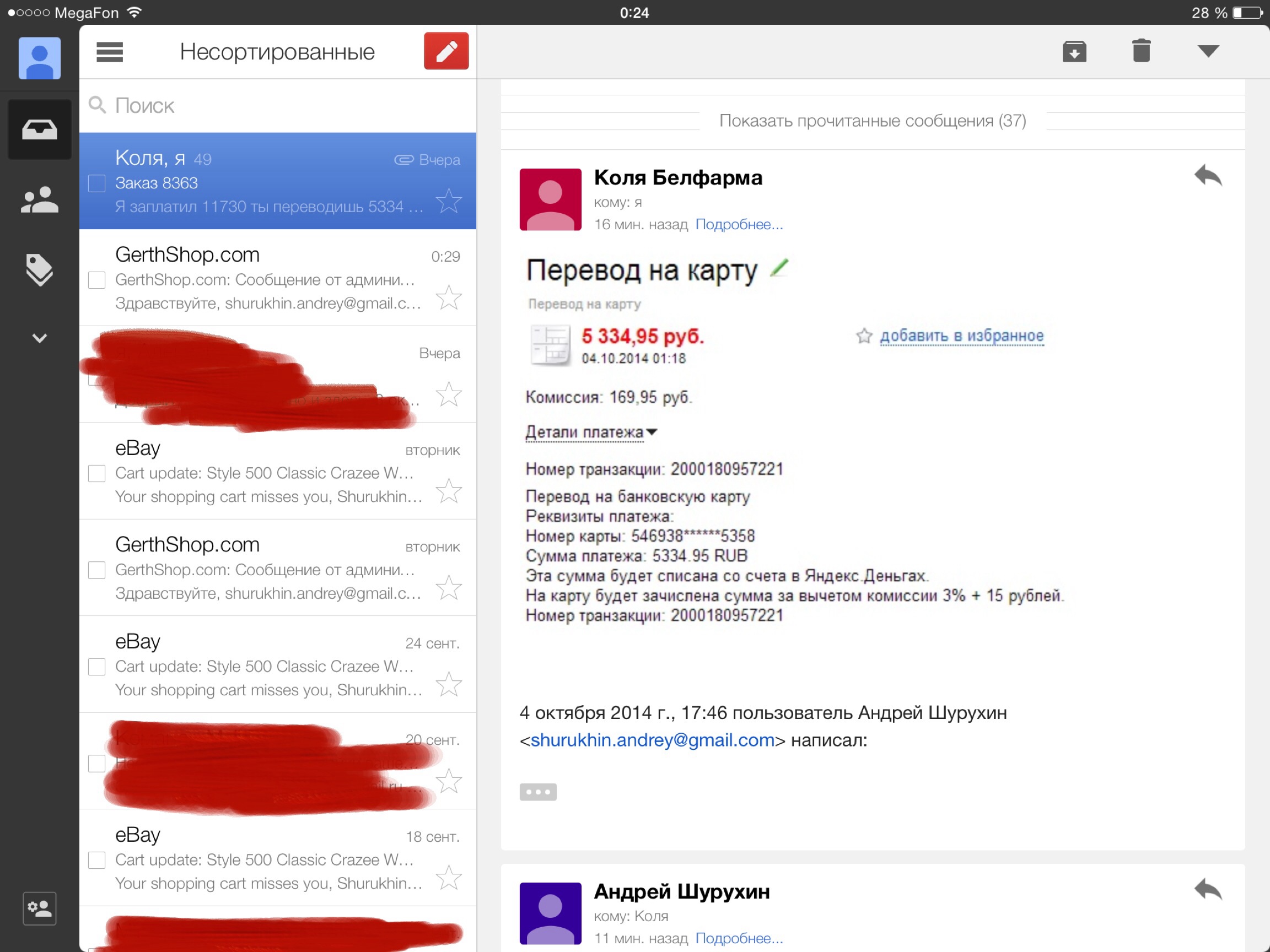Tap the red compose pencil button
Image resolution: width=1270 pixels, height=952 pixels.
(446, 52)
